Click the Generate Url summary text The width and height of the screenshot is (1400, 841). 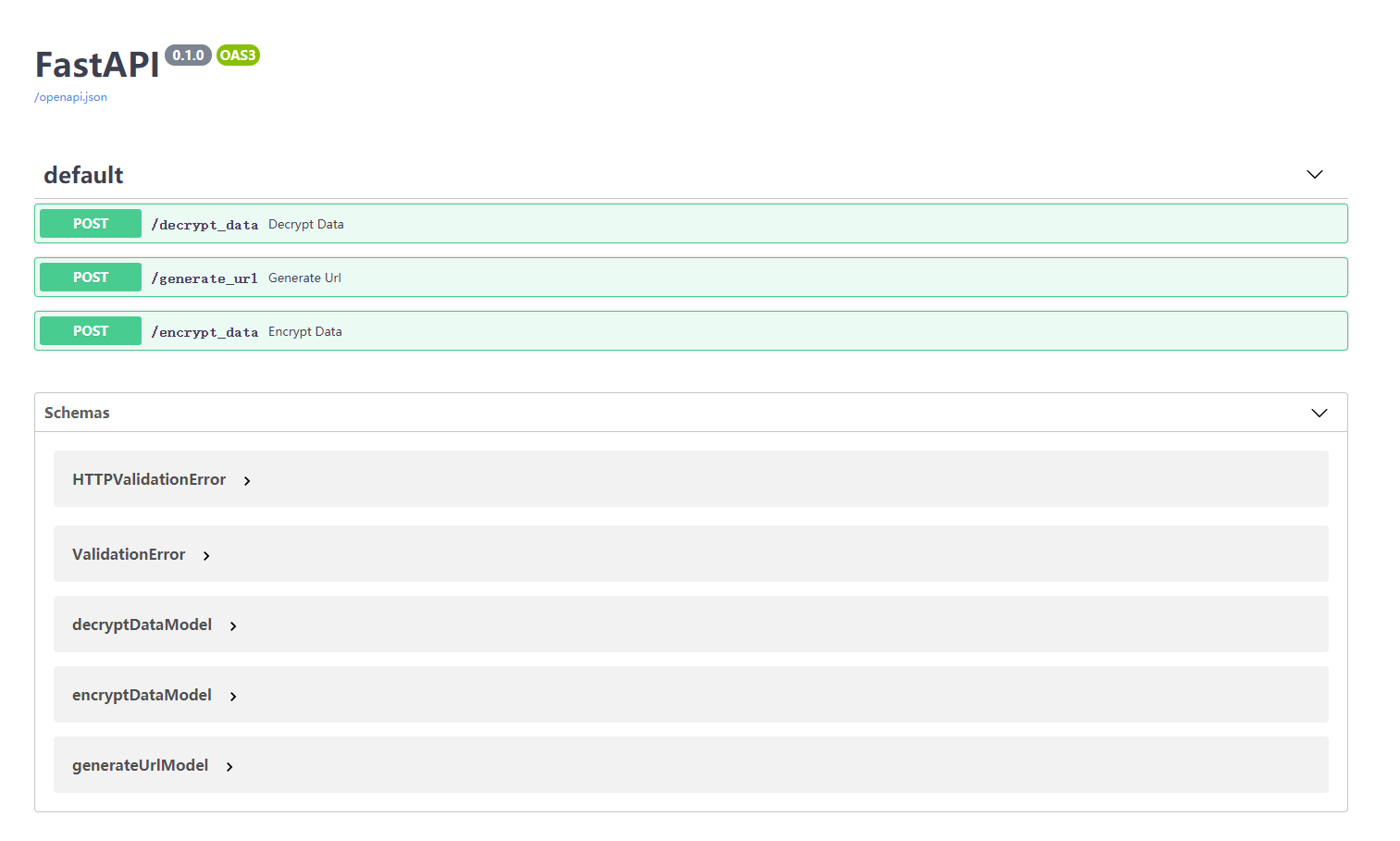pyautogui.click(x=304, y=278)
